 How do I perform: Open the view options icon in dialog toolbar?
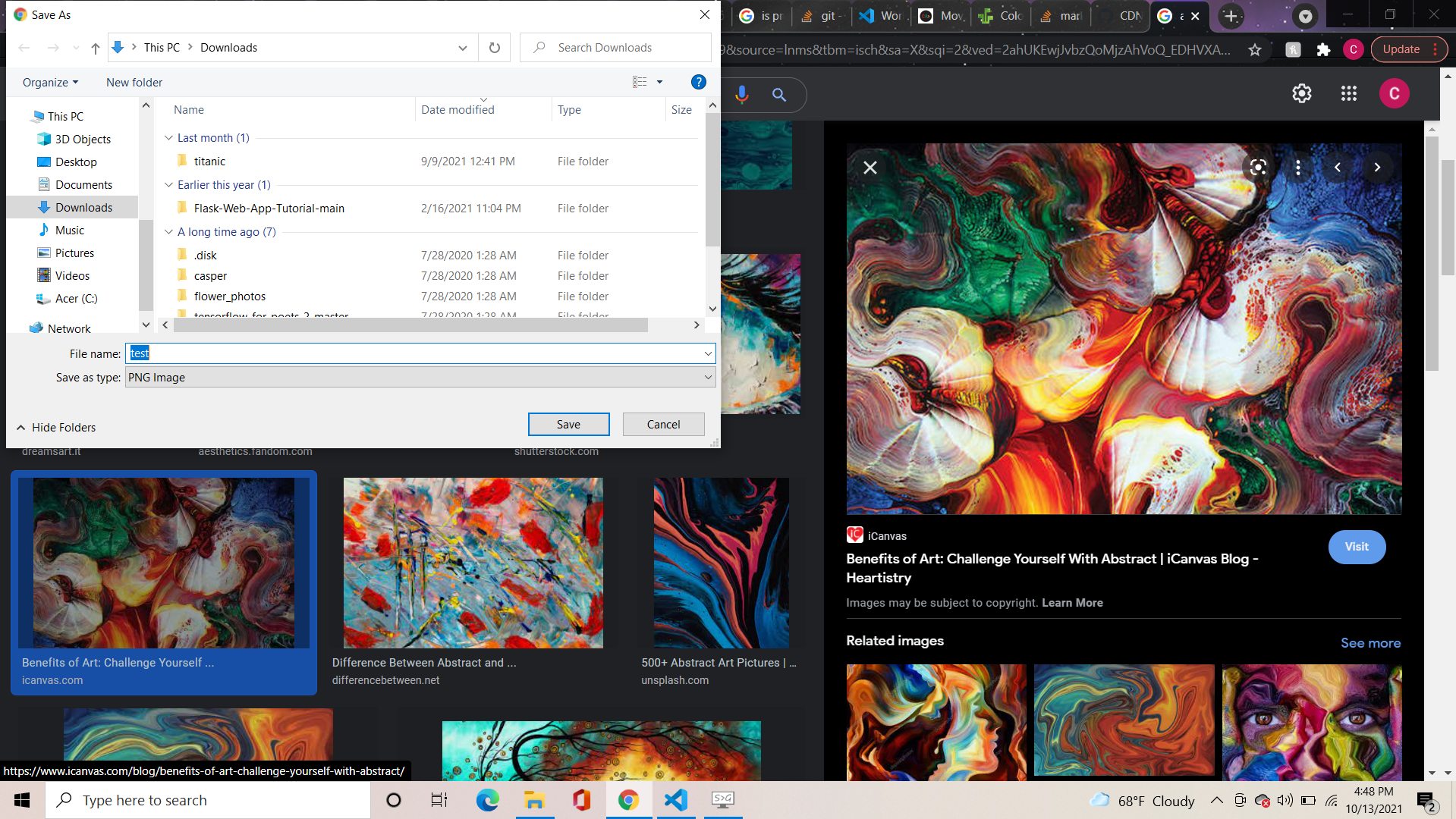point(640,82)
